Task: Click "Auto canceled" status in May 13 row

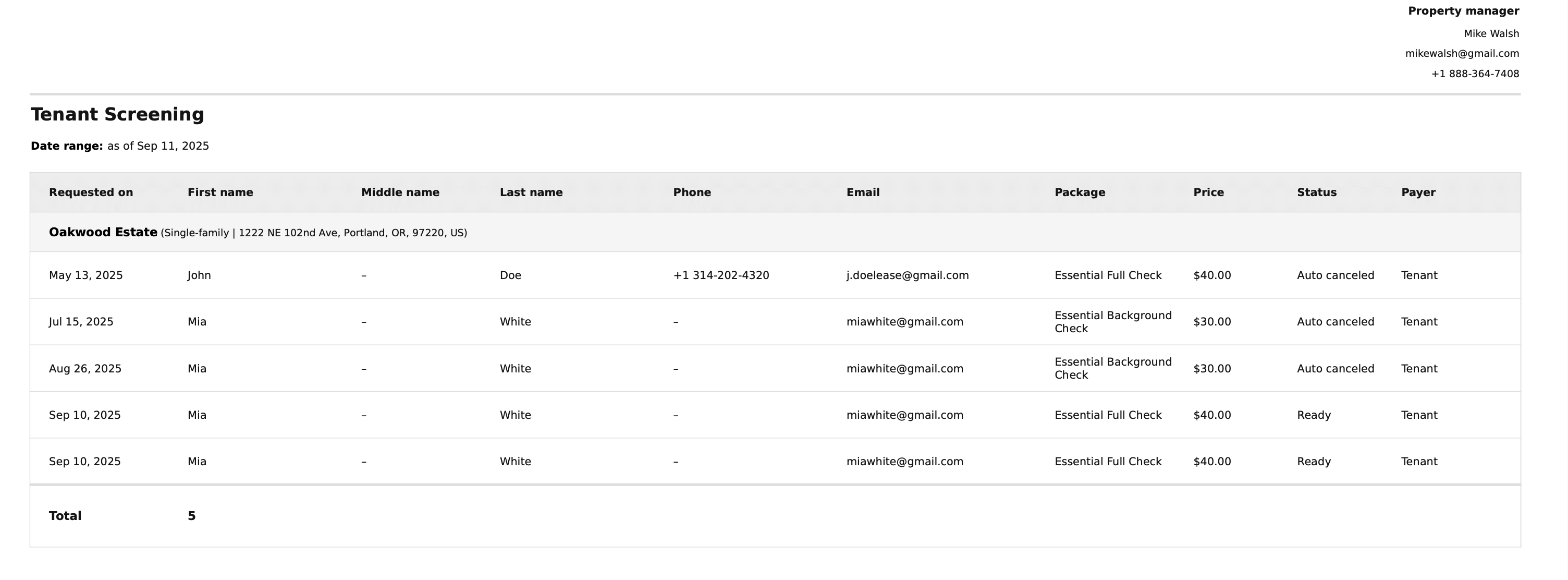Action: point(1336,275)
